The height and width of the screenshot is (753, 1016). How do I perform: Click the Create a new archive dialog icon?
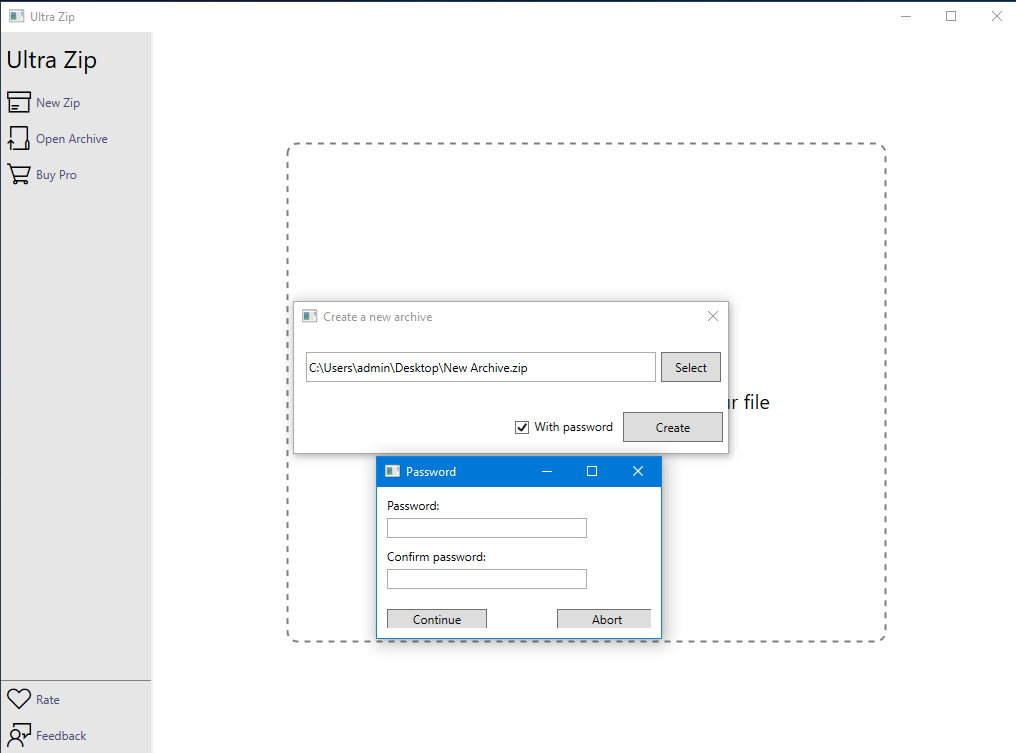tap(310, 315)
